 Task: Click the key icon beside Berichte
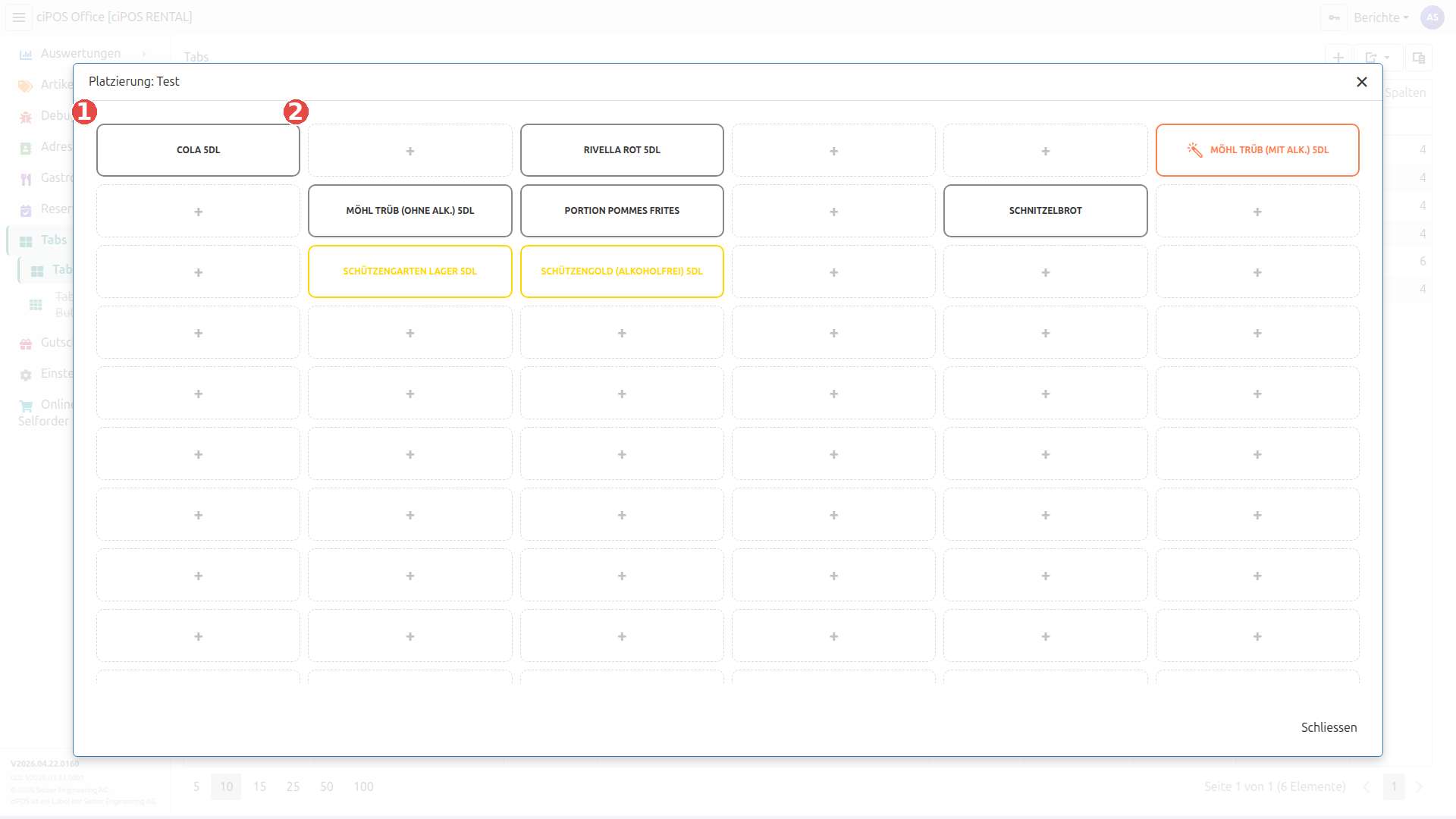pyautogui.click(x=1334, y=17)
